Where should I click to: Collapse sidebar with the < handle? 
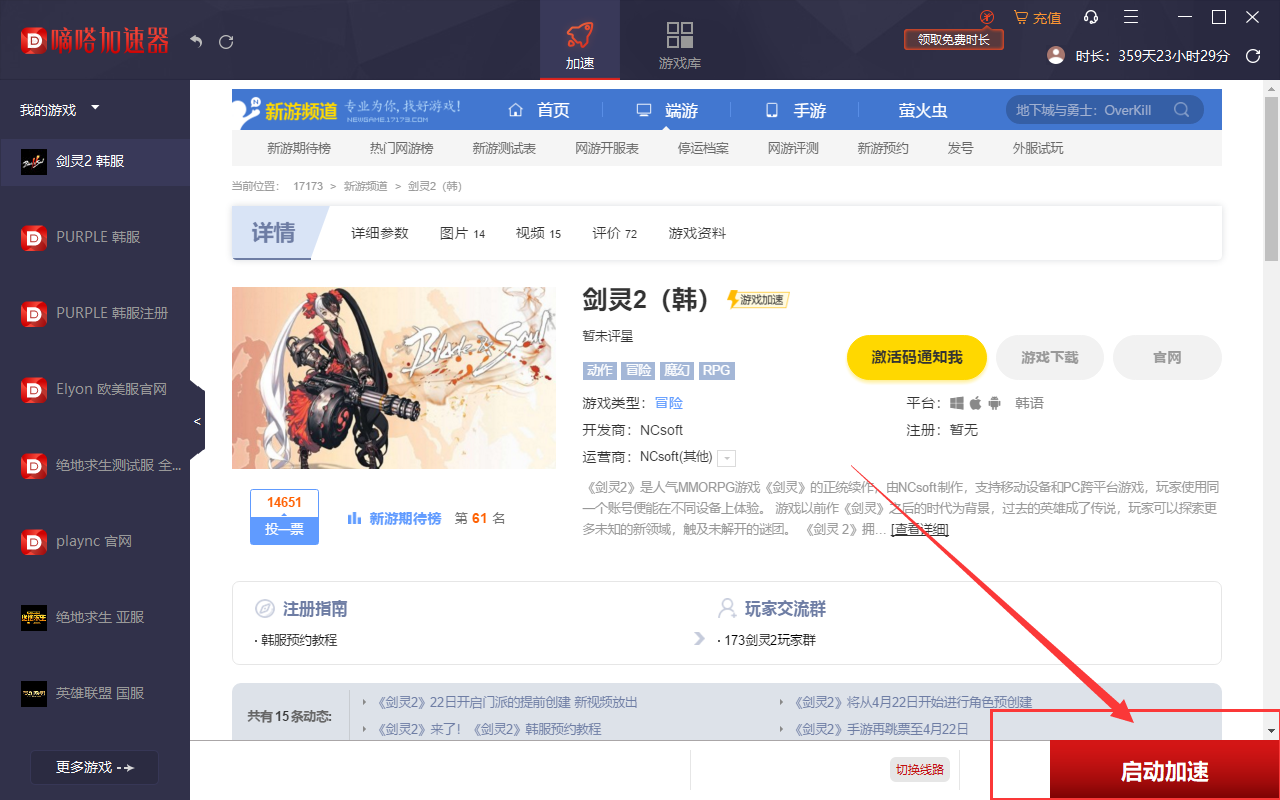(x=197, y=421)
